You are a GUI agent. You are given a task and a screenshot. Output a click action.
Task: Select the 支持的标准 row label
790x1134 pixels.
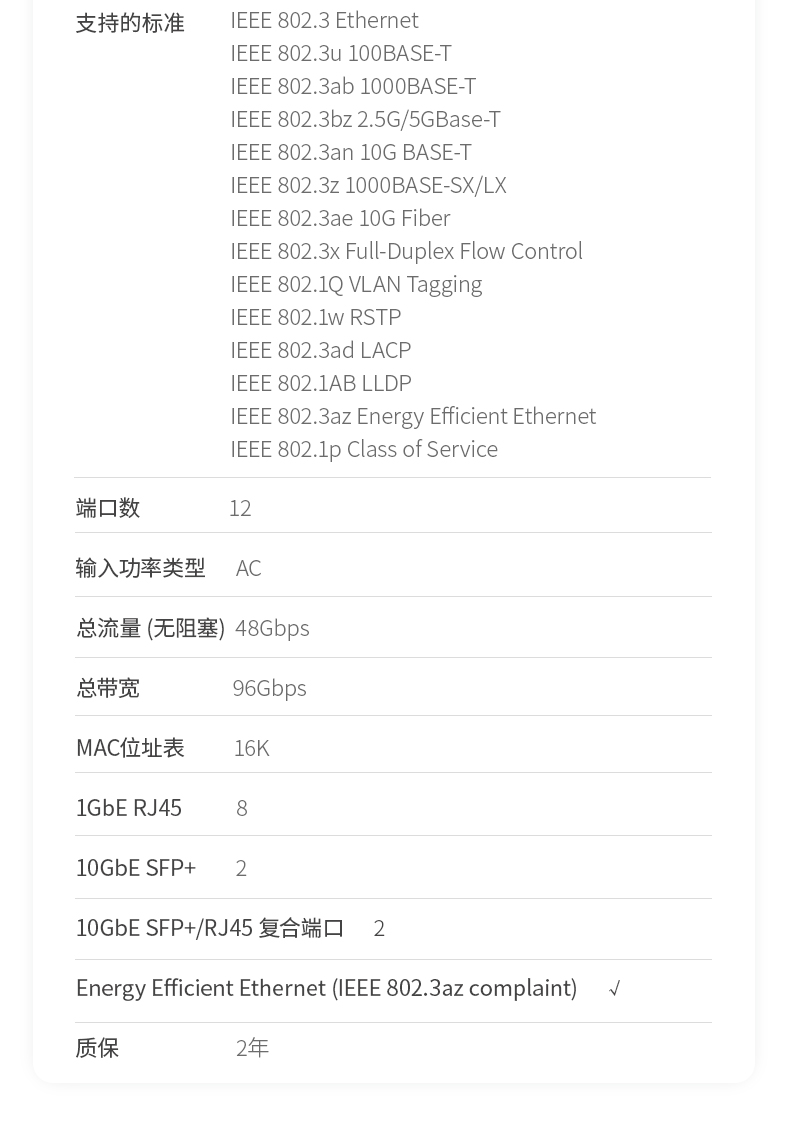[x=130, y=23]
